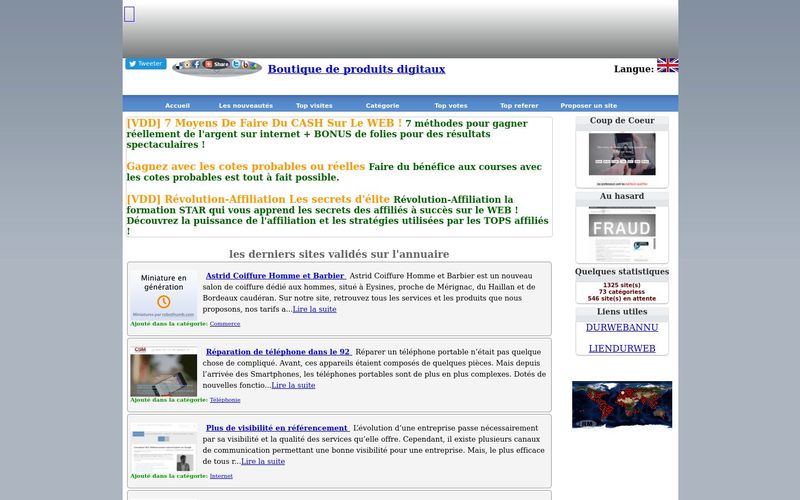
Task: Open Catégorie menu item
Action: pyautogui.click(x=383, y=106)
